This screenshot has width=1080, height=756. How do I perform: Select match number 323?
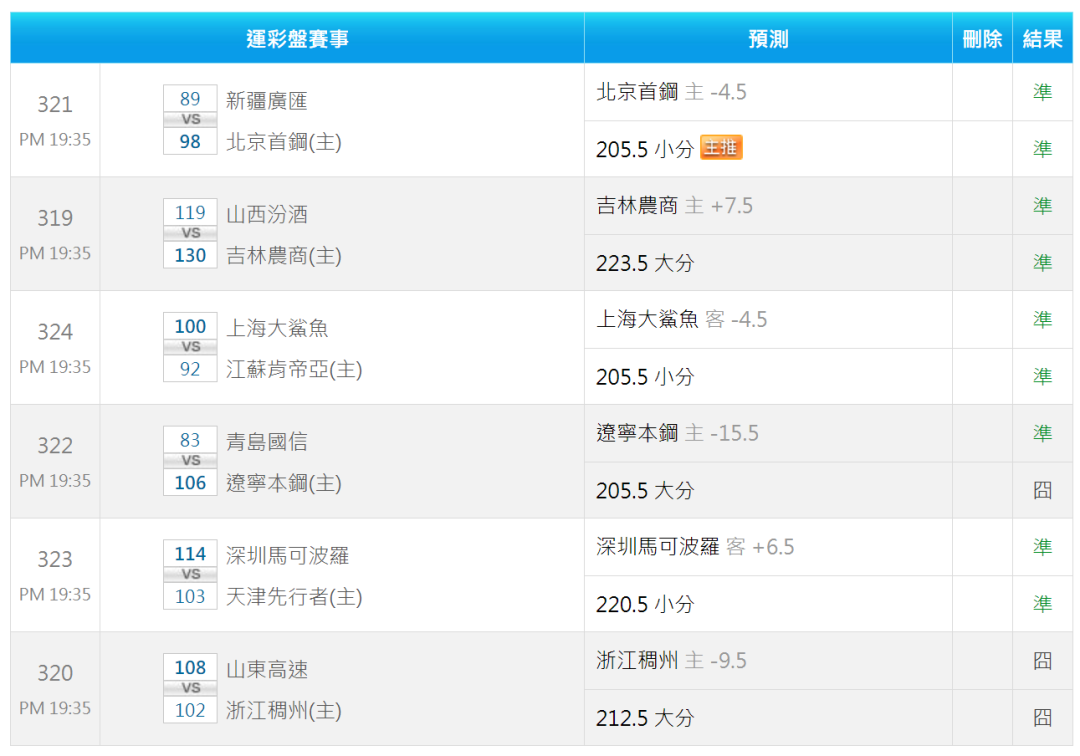(x=55, y=558)
